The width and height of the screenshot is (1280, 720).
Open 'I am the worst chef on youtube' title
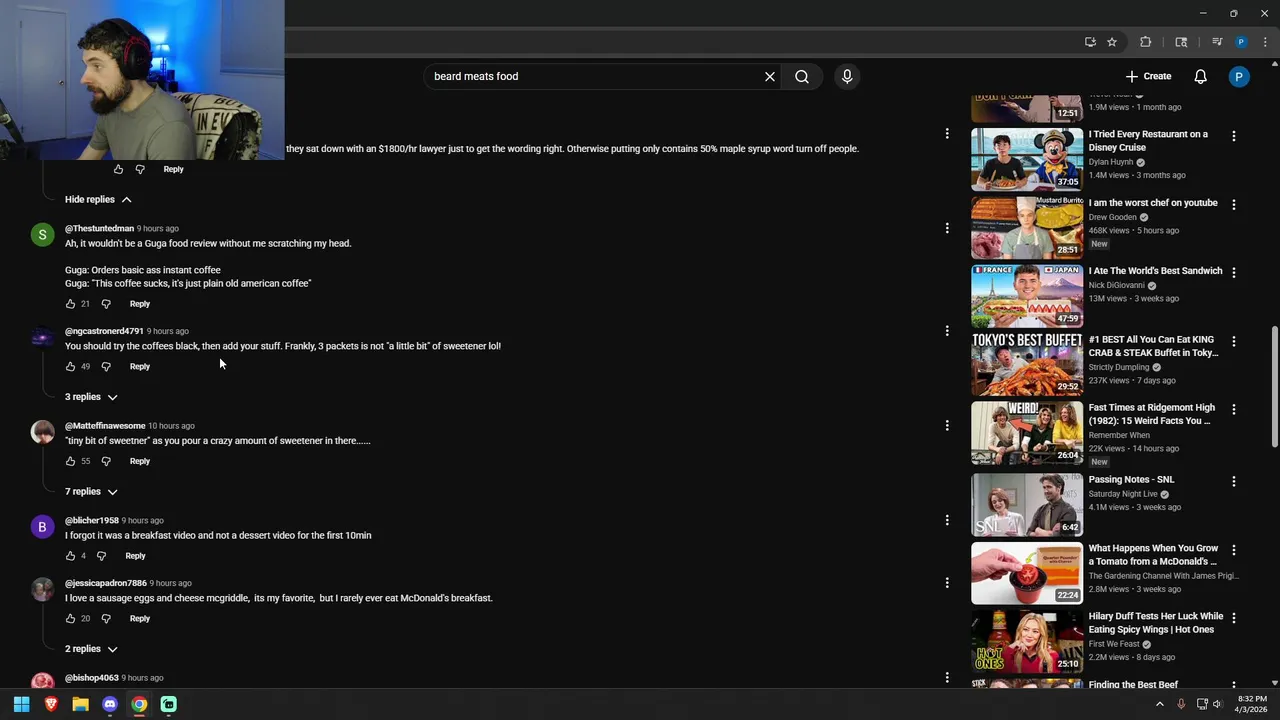[x=1153, y=203]
